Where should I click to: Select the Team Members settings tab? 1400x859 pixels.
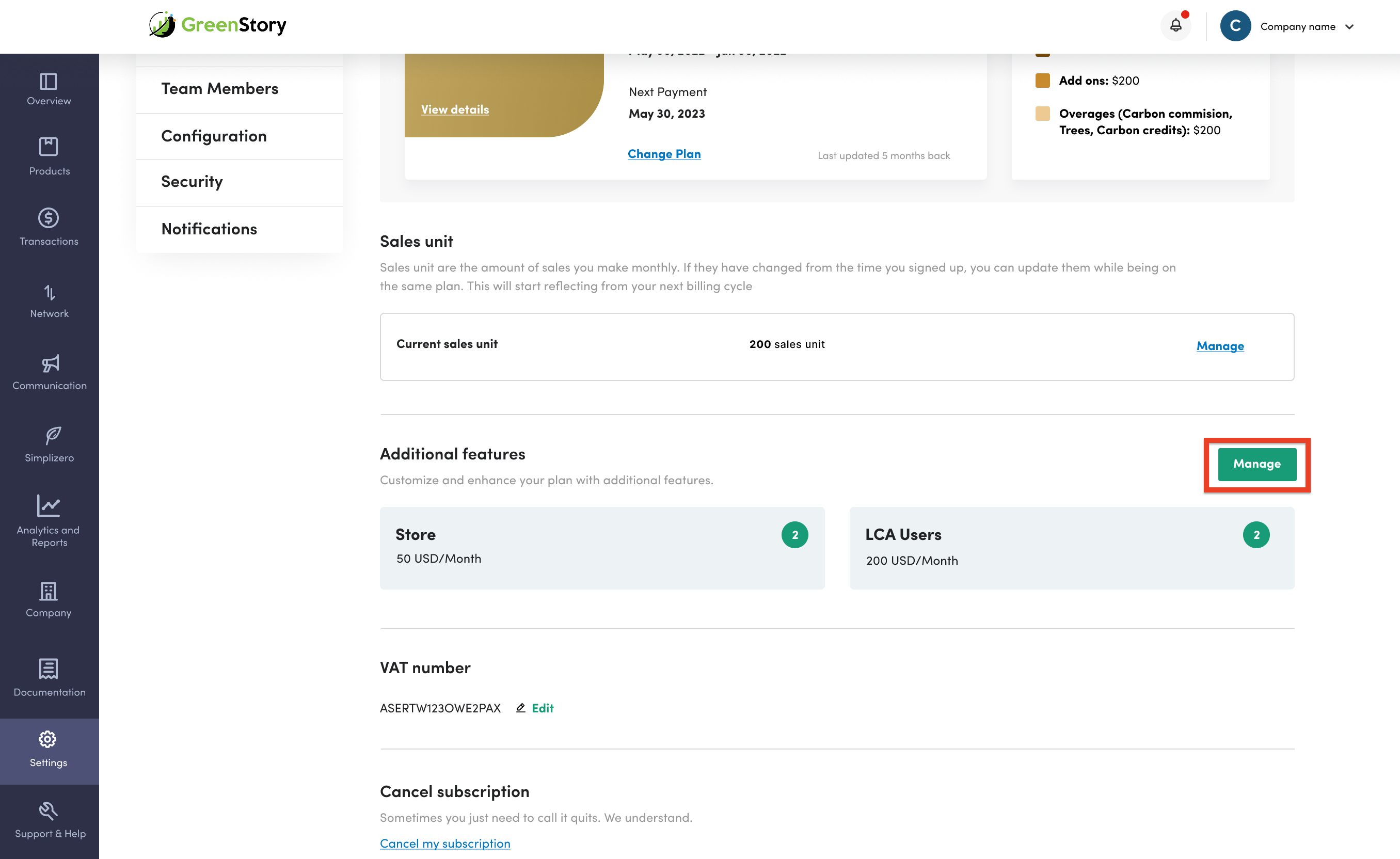coord(219,89)
